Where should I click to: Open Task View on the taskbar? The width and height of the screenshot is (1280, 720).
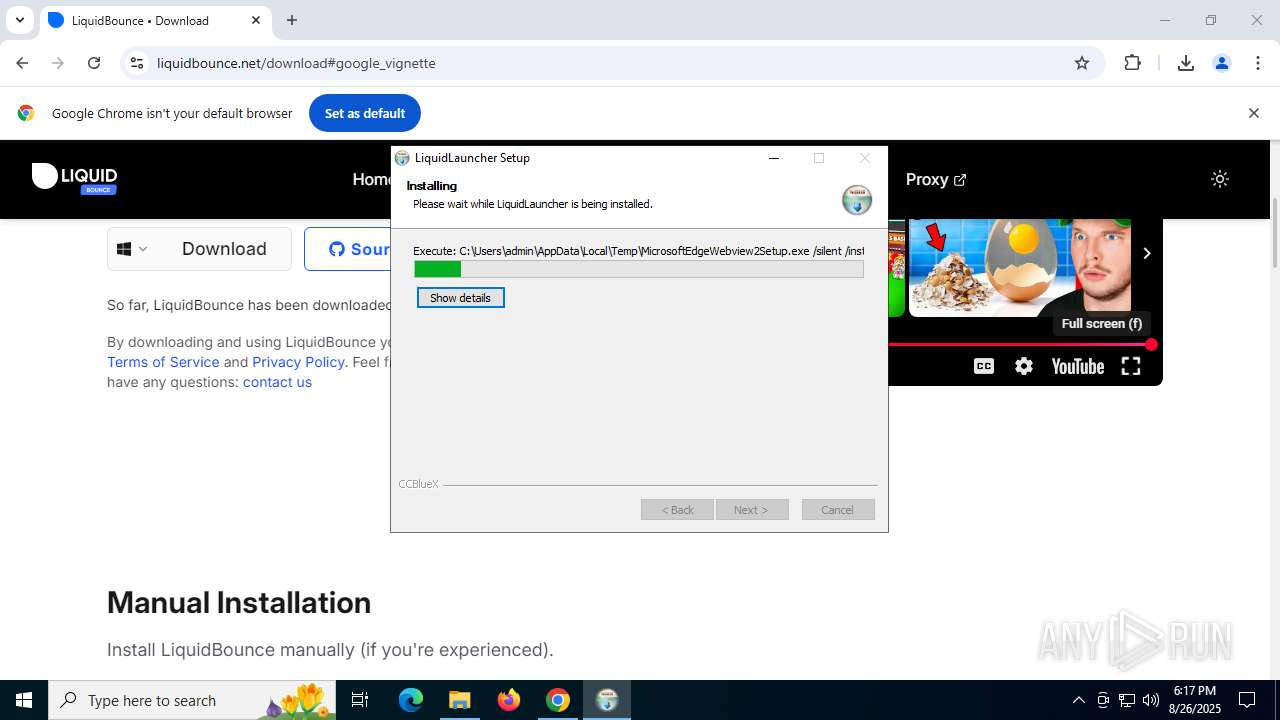pos(360,700)
